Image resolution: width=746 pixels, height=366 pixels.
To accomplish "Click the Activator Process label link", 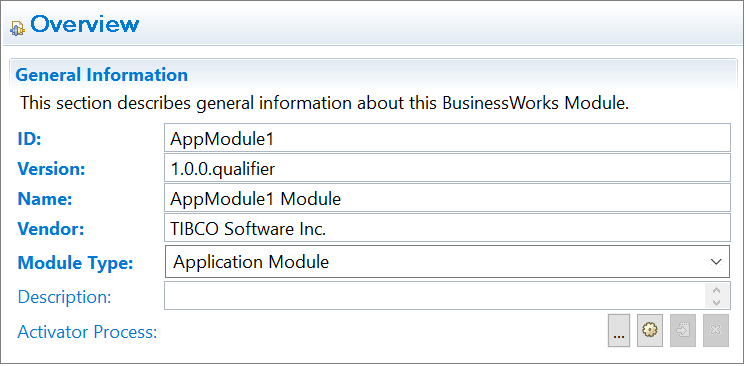I will point(87,332).
